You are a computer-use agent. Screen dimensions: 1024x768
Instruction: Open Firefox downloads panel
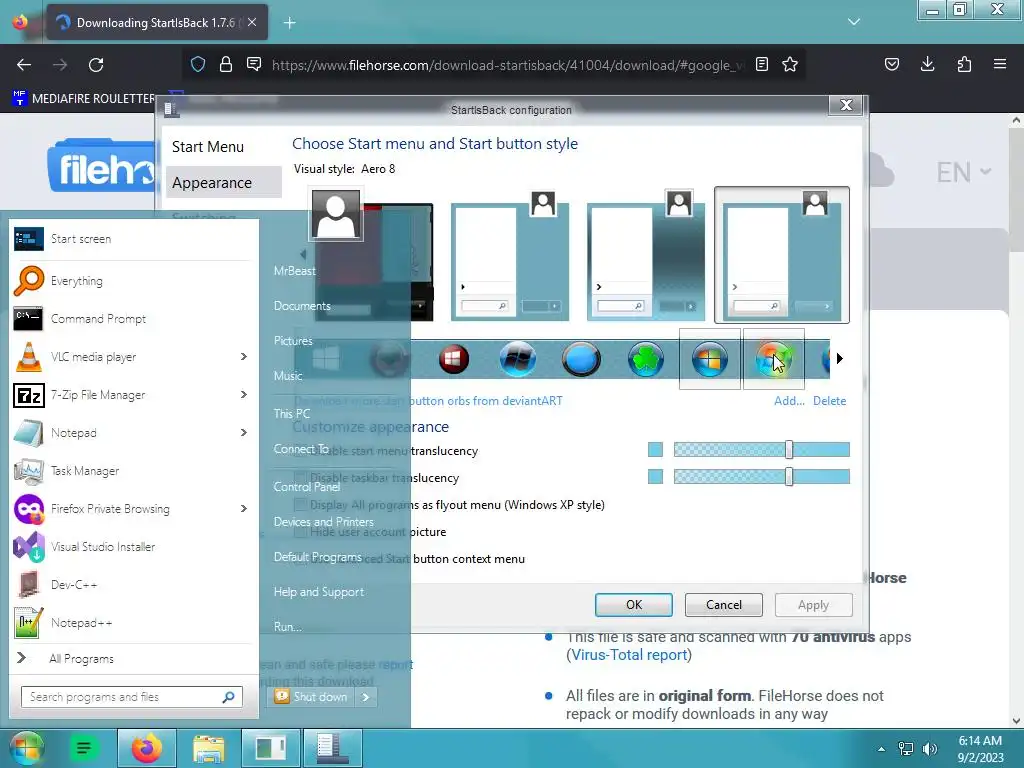point(927,64)
